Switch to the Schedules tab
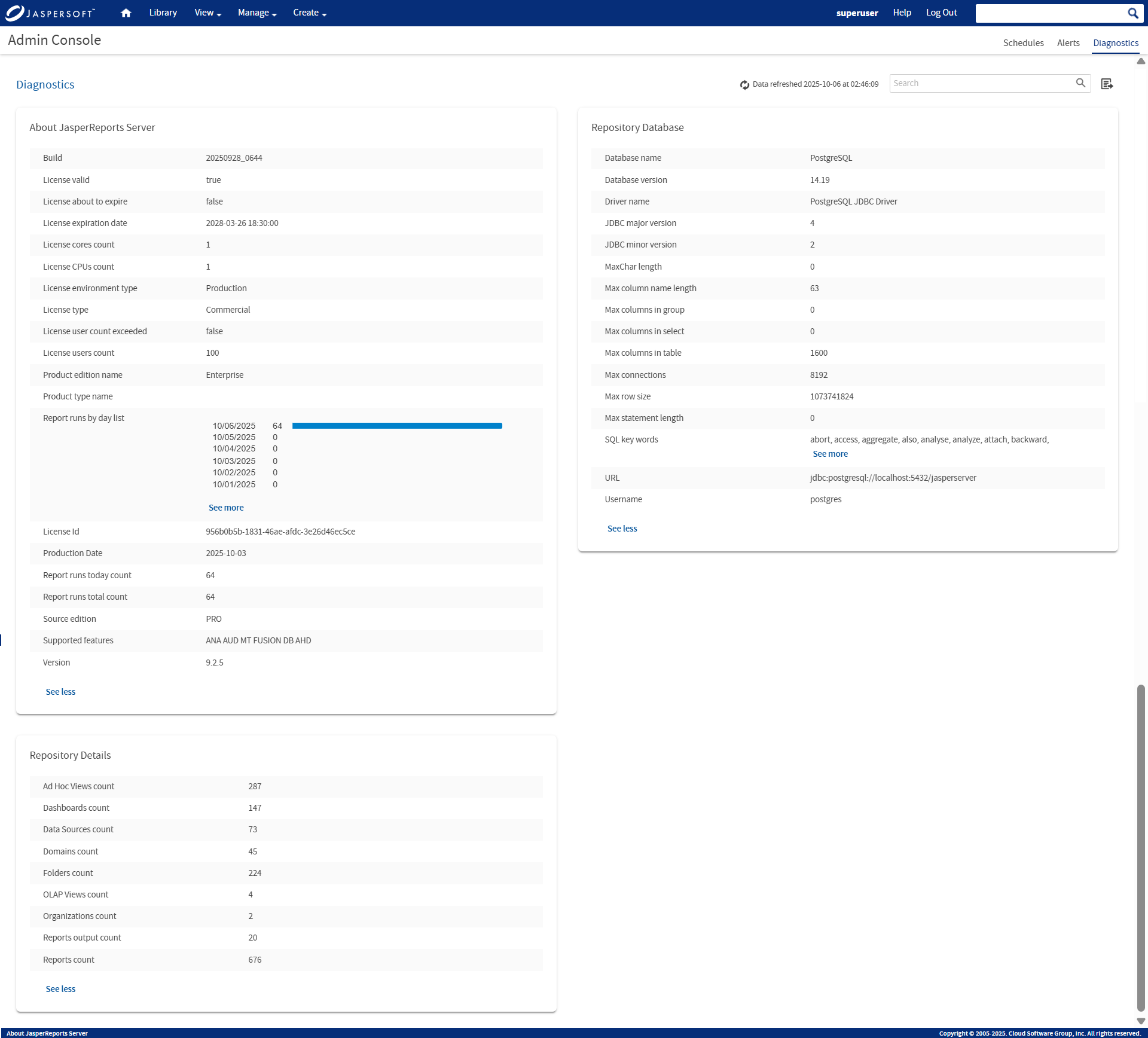Viewport: 1148px width, 1038px height. (x=1023, y=43)
